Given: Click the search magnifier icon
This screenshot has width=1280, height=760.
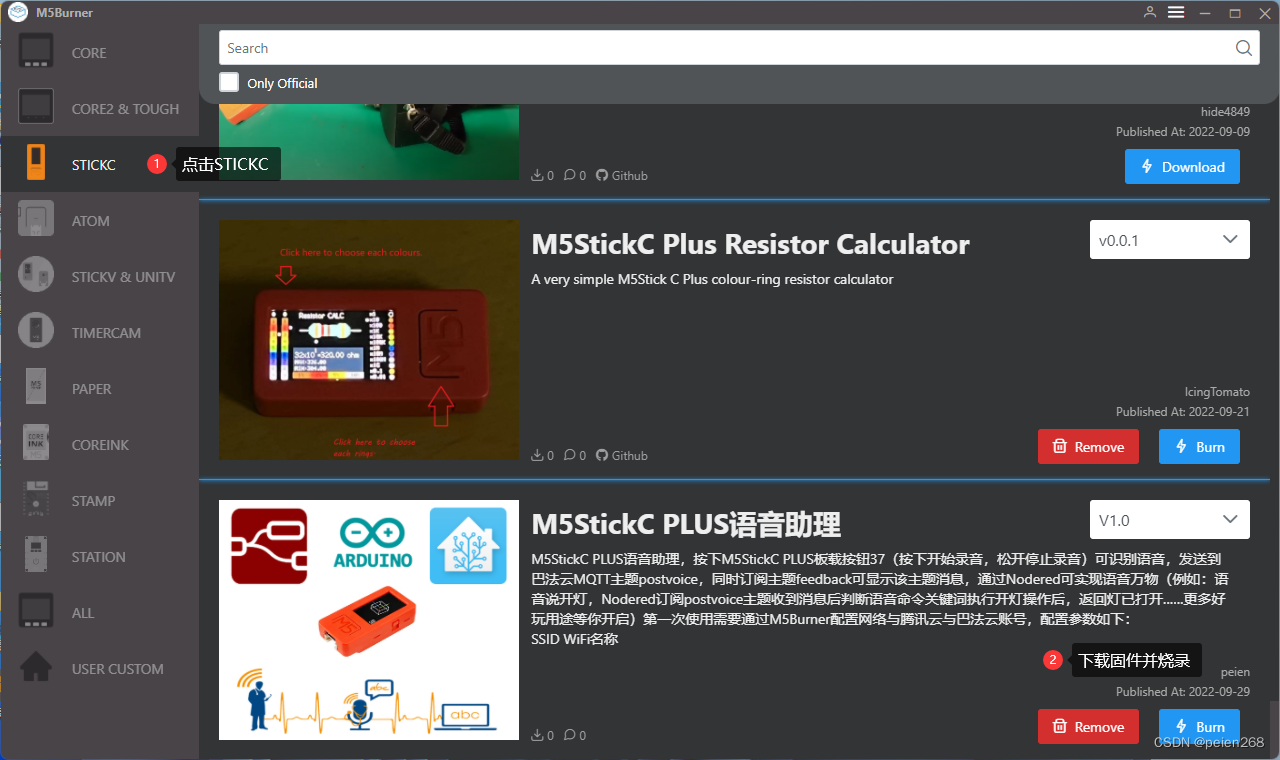Looking at the screenshot, I should click(1243, 48).
